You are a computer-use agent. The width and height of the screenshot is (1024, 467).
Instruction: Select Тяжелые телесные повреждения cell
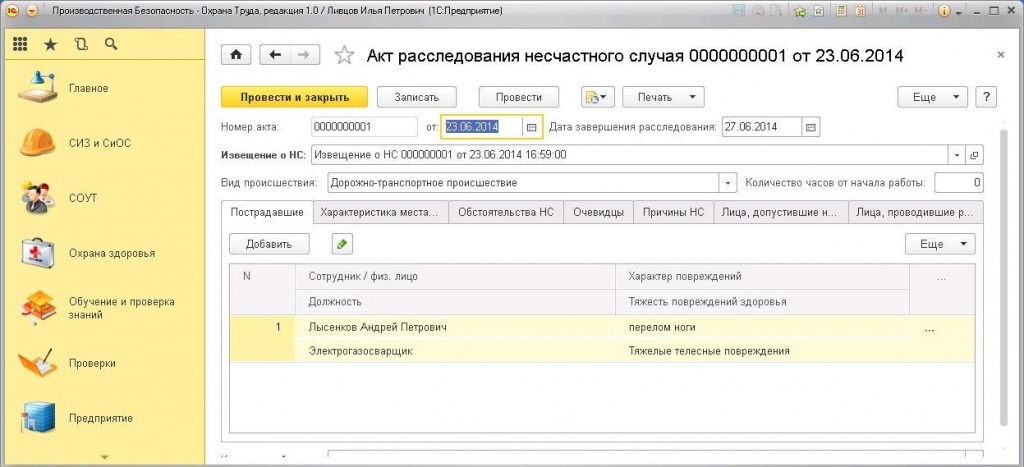tap(762, 351)
